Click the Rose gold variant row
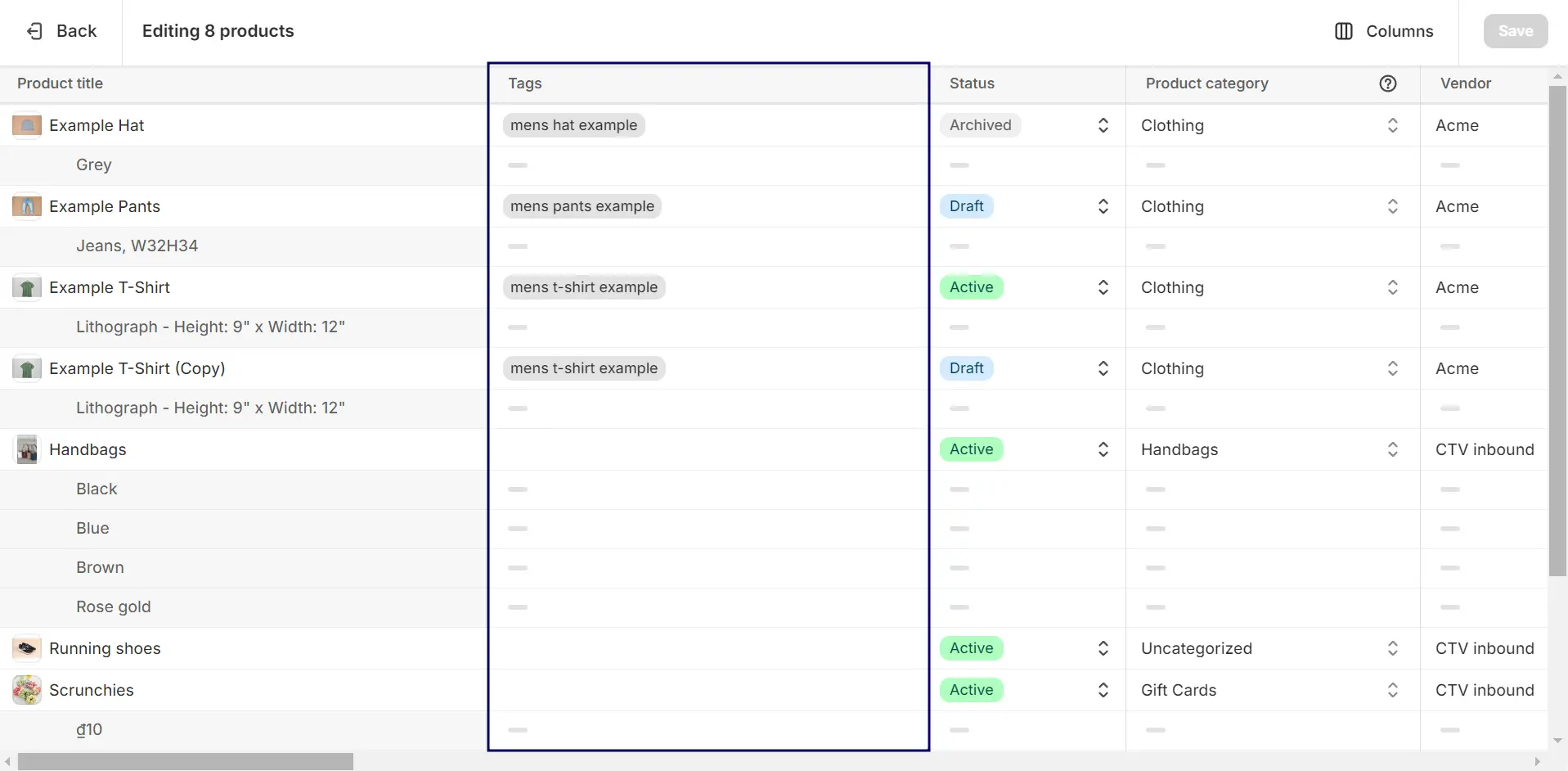The image size is (1568, 771). (244, 607)
